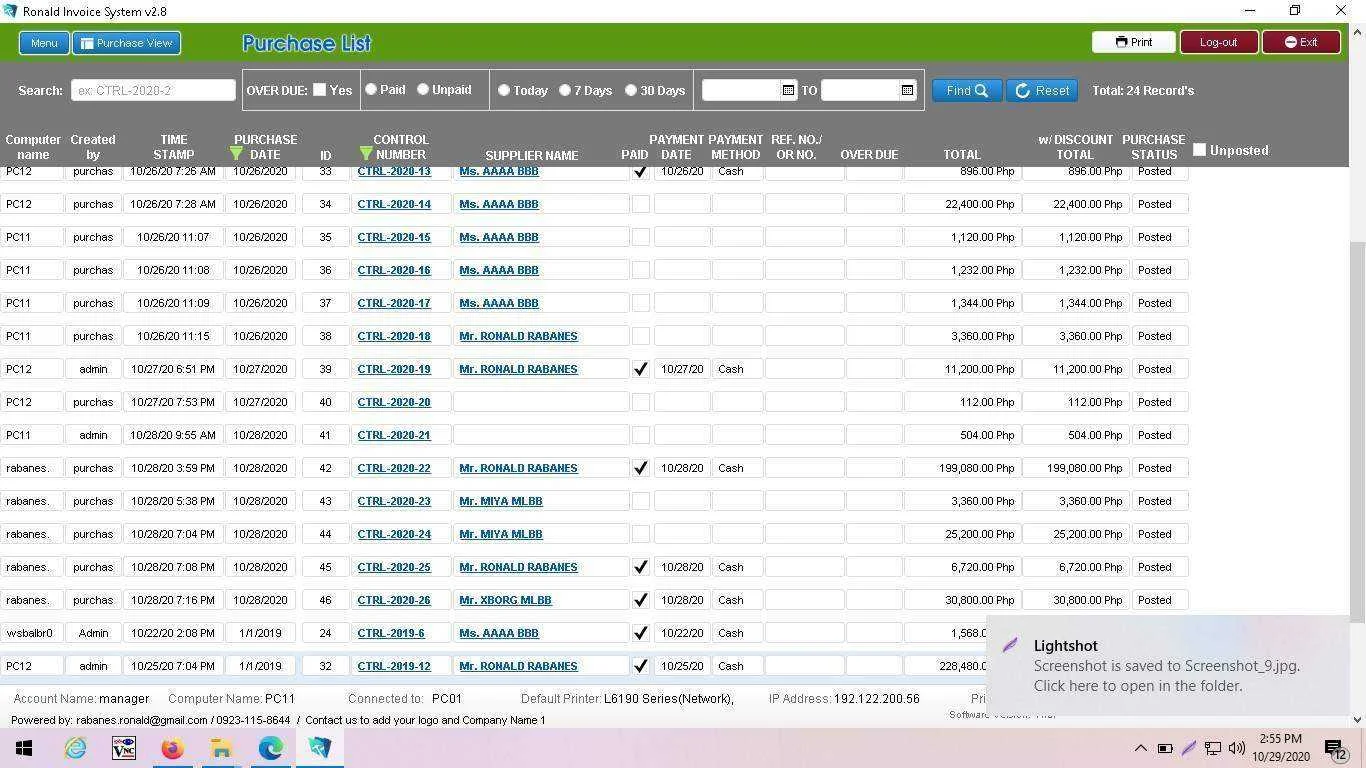This screenshot has width=1366, height=768.
Task: Open supplier Mr. RONALD RABANES in CTRL-2020-18 row
Action: (518, 336)
